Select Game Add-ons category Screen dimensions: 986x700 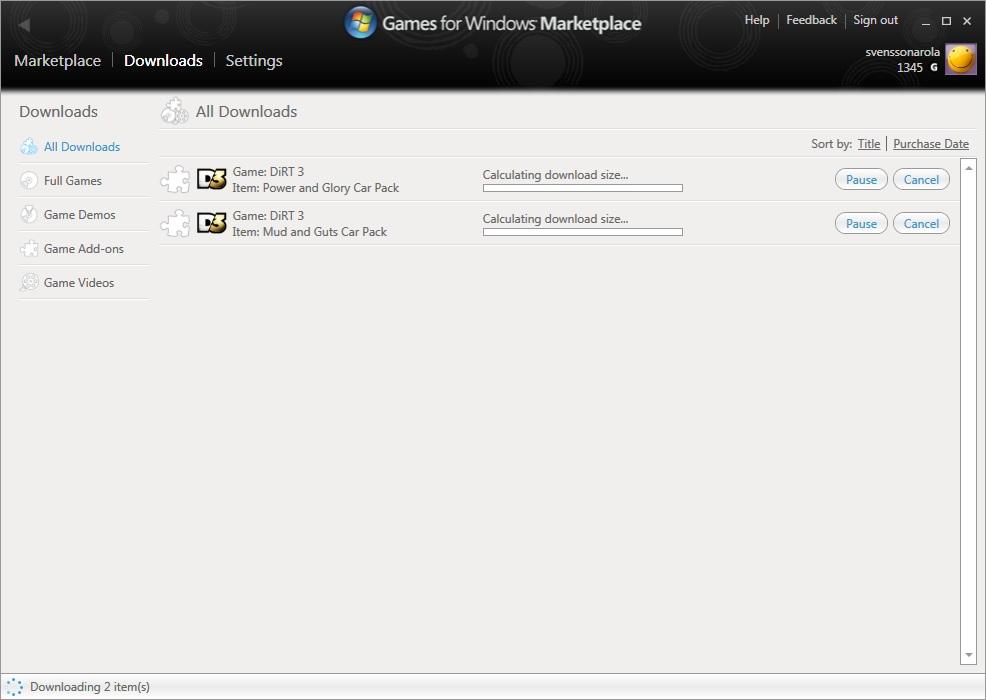84,248
